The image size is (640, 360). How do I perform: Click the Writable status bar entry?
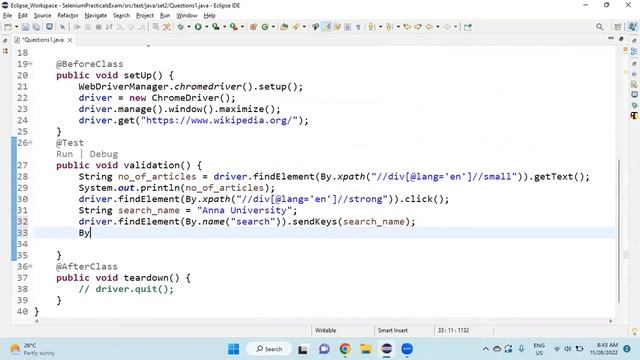tap(325, 330)
